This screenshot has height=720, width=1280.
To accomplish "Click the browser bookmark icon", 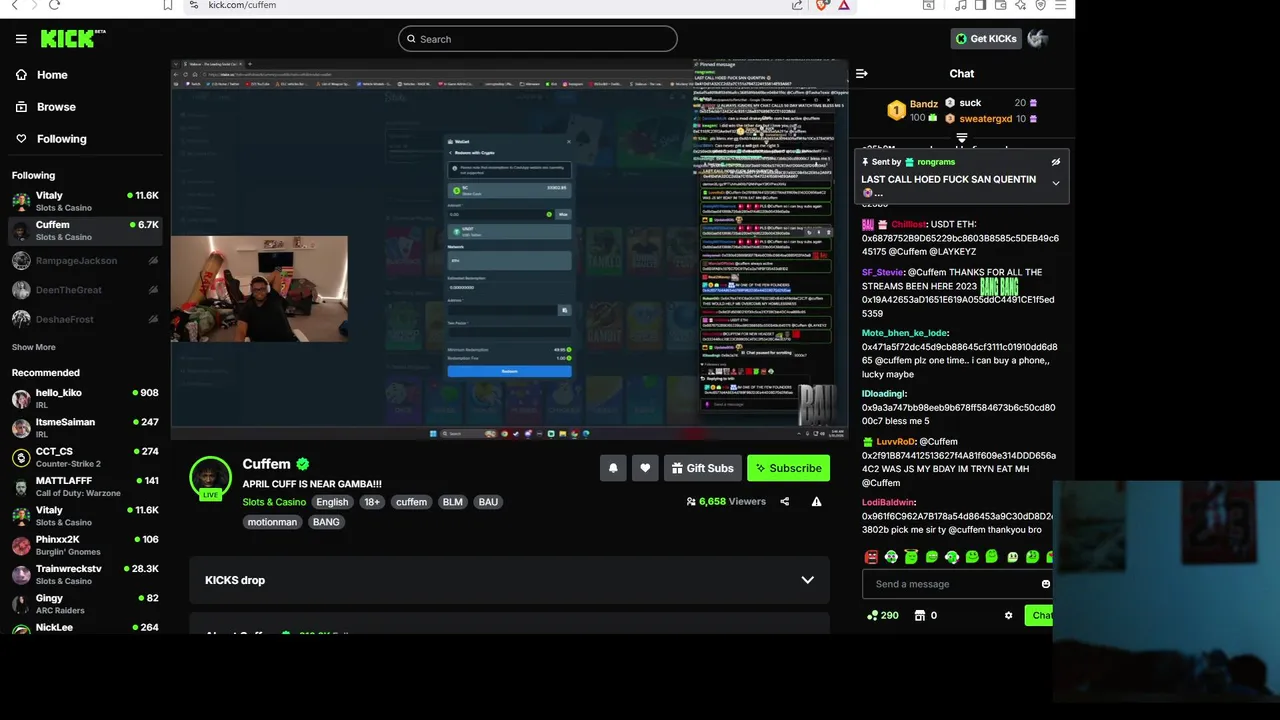I will (x=168, y=5).
